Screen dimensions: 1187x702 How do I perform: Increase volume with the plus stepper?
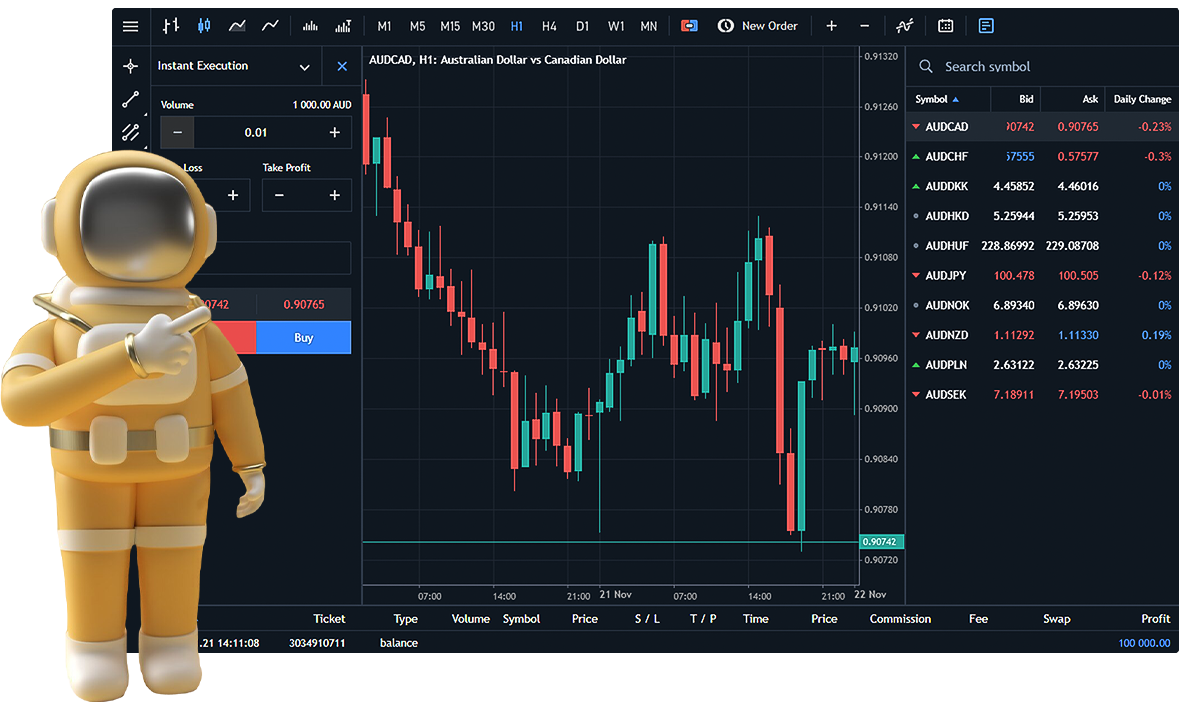coord(334,132)
